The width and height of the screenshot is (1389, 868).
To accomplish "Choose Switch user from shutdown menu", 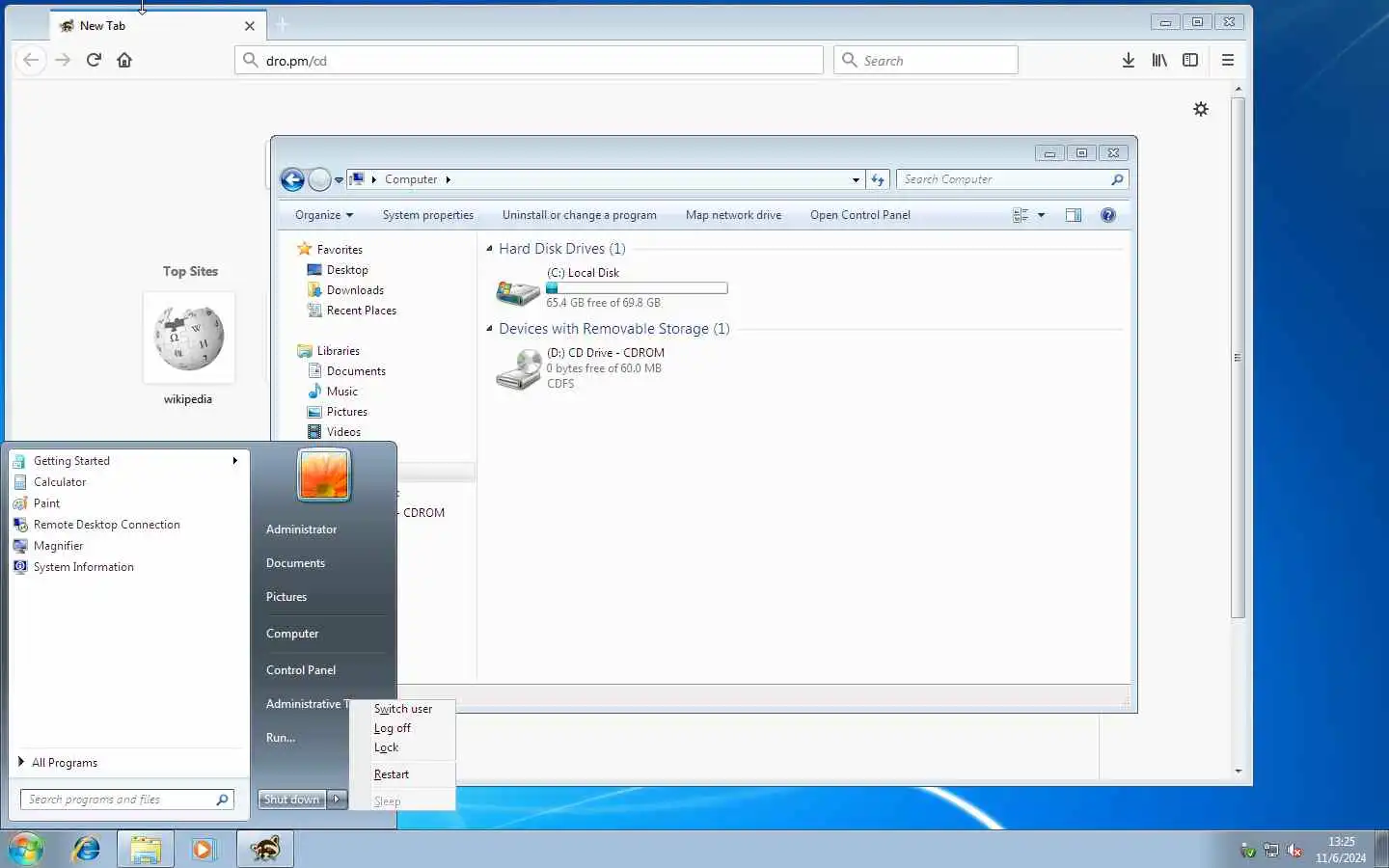I will coord(402,709).
